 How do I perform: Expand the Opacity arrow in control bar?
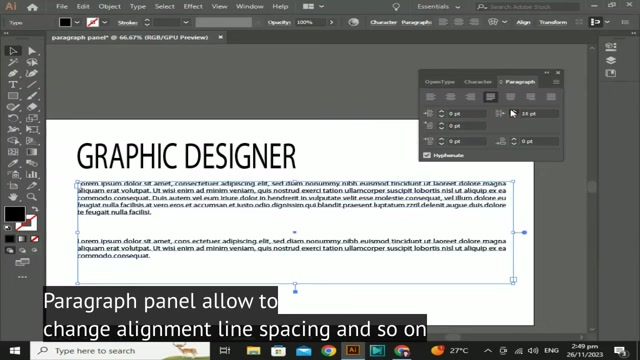click(x=331, y=22)
